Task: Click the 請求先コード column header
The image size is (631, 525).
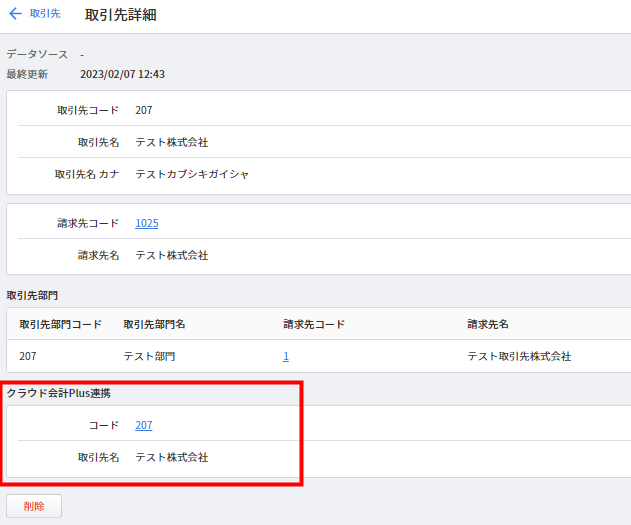Action: coord(314,324)
